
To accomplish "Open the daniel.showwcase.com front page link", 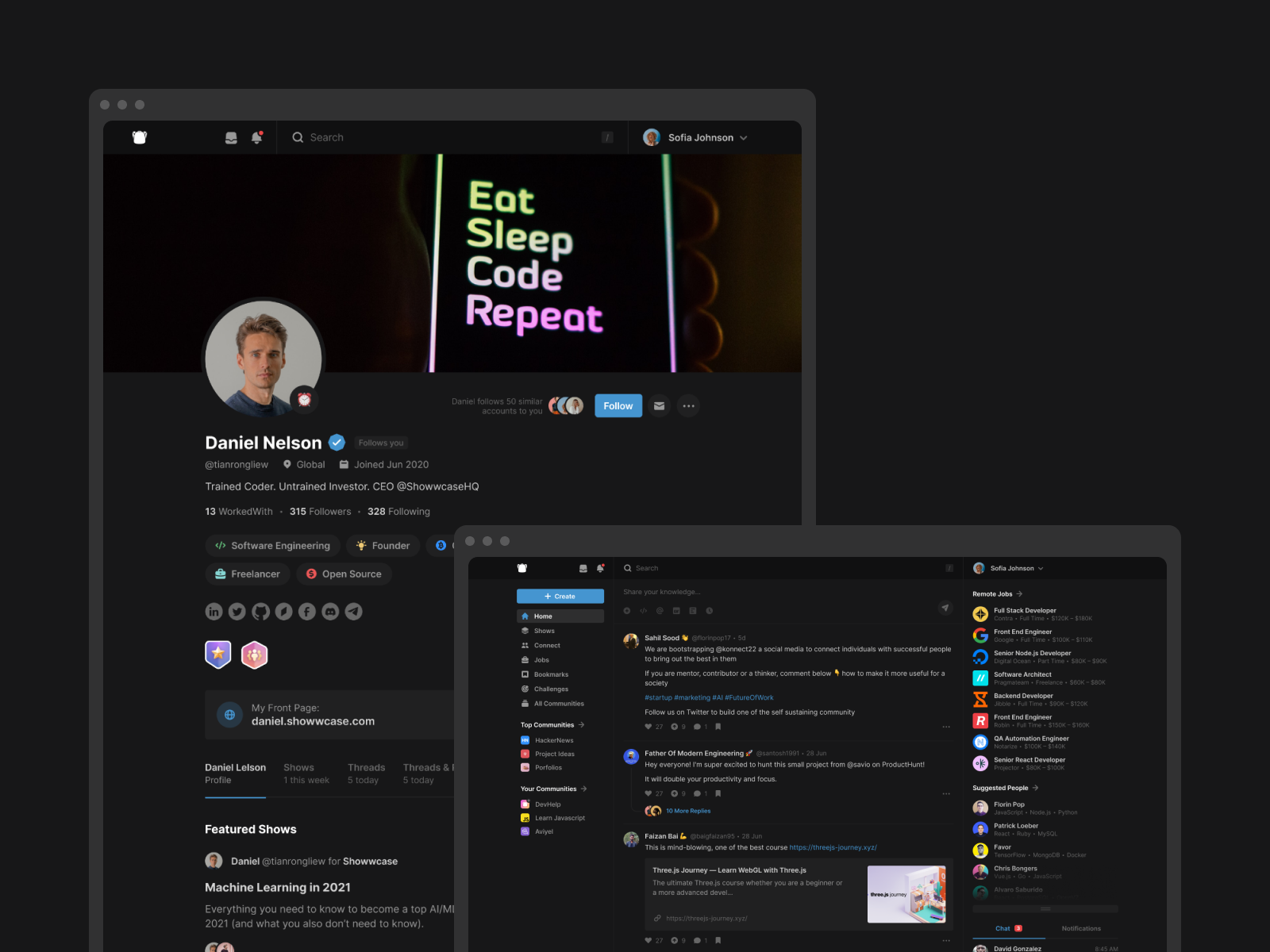I will (x=313, y=721).
